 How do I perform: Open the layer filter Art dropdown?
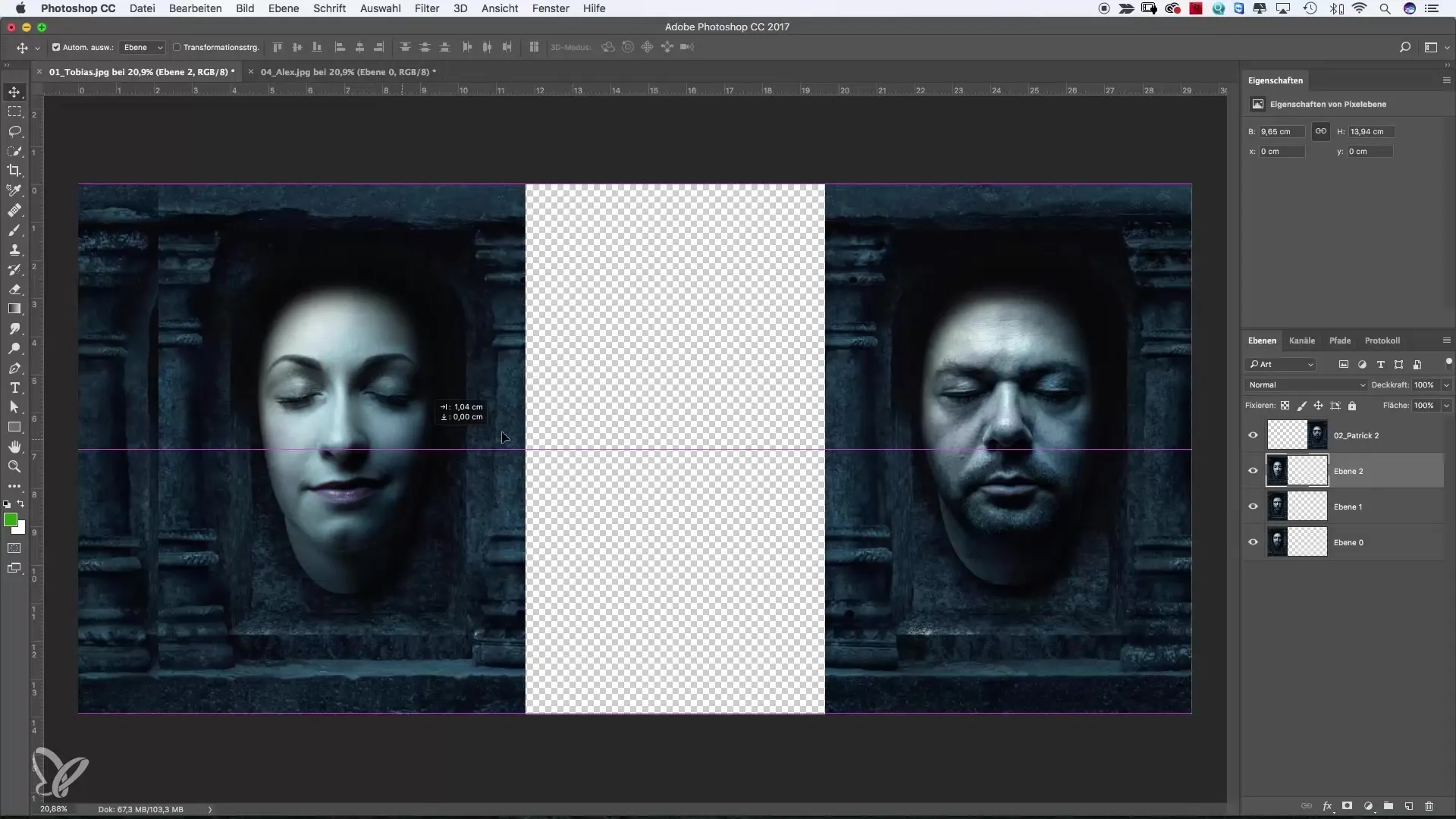coord(1281,365)
